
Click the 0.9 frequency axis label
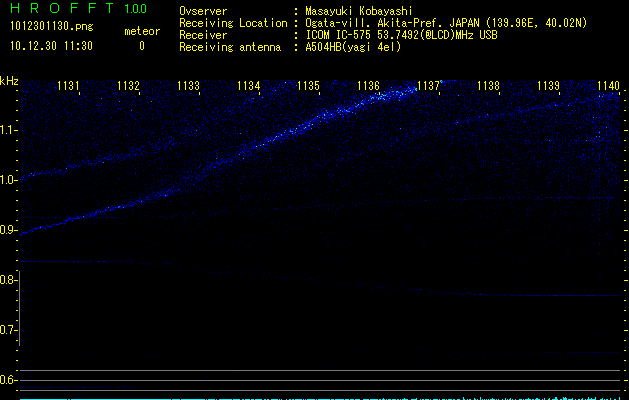point(8,230)
